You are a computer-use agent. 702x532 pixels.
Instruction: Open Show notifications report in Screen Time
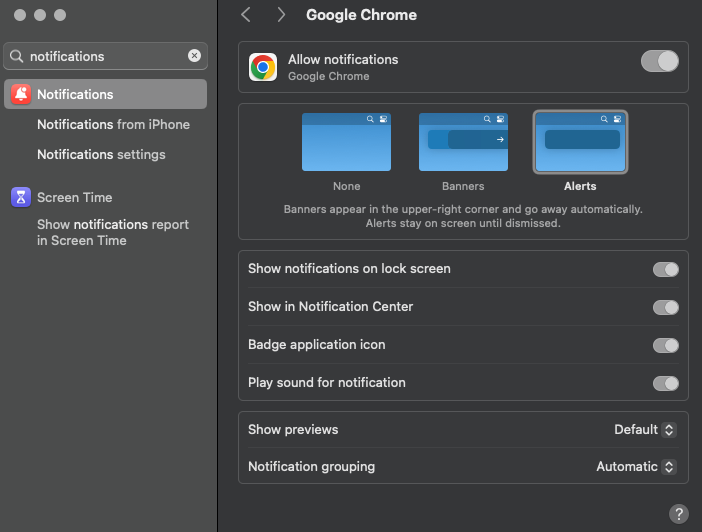pyautogui.click(x=113, y=232)
